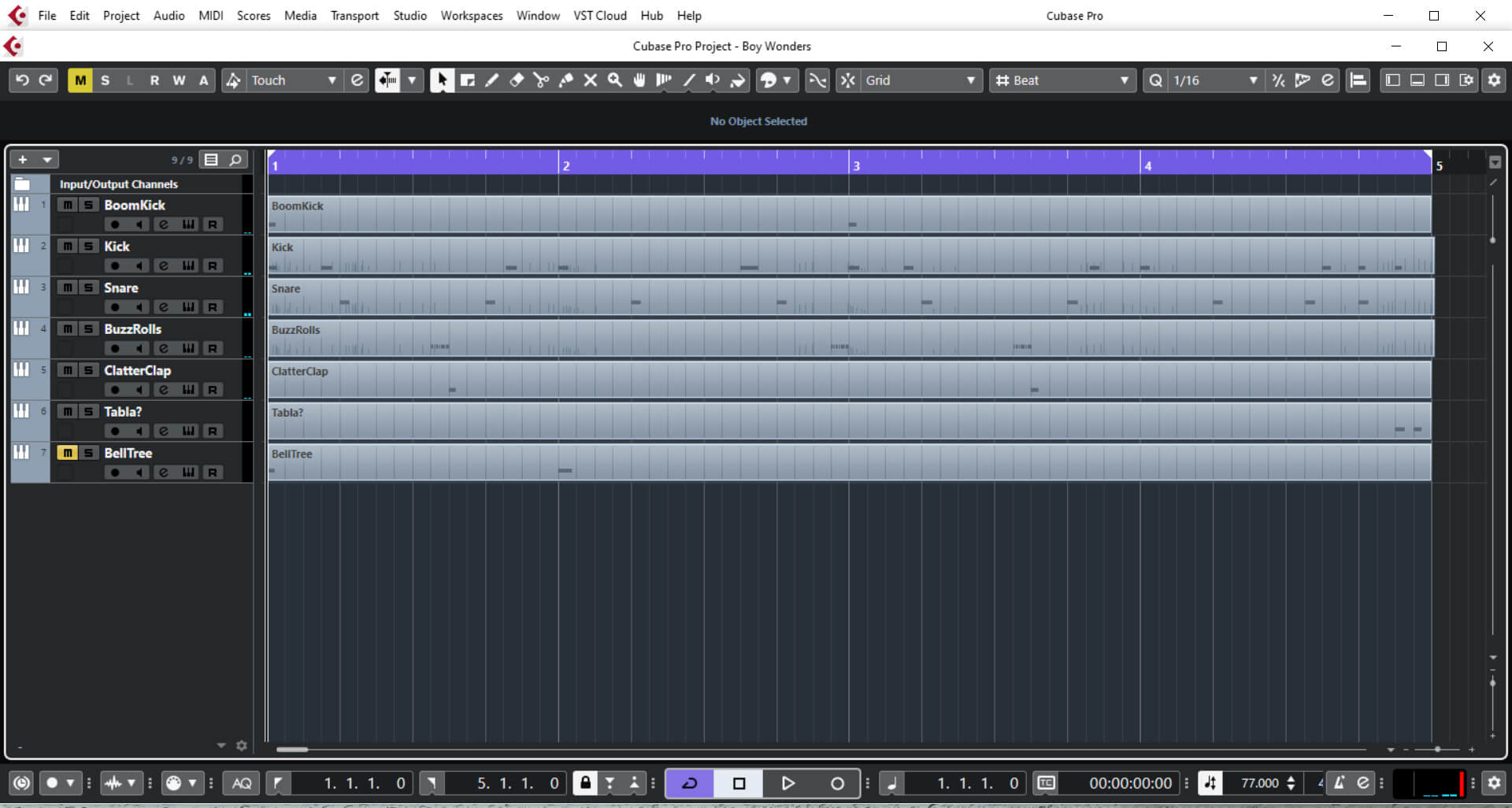This screenshot has width=1512, height=808.
Task: Select the Erase tool
Action: click(x=517, y=80)
